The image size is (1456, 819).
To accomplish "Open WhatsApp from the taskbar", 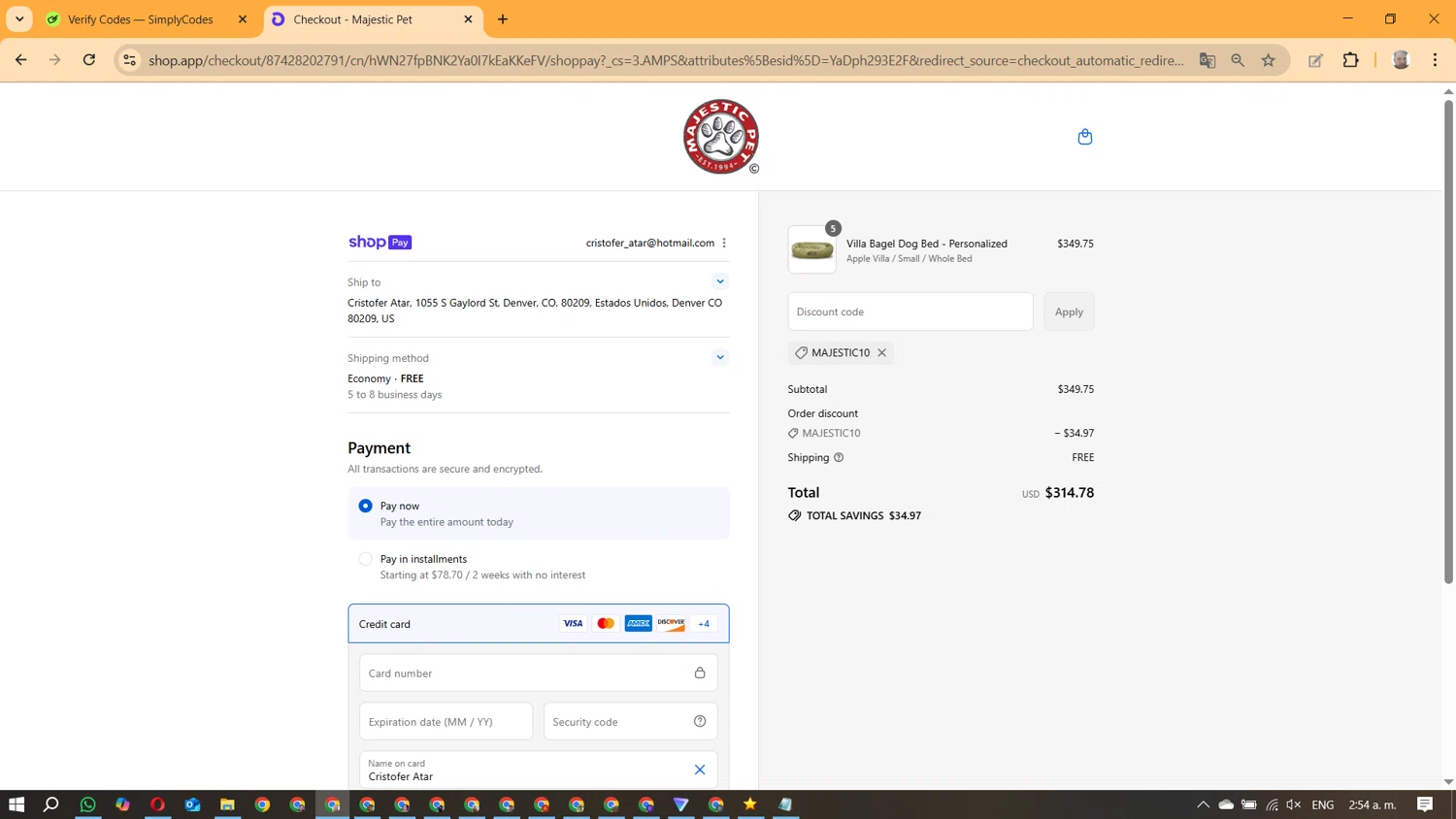I will tap(87, 804).
